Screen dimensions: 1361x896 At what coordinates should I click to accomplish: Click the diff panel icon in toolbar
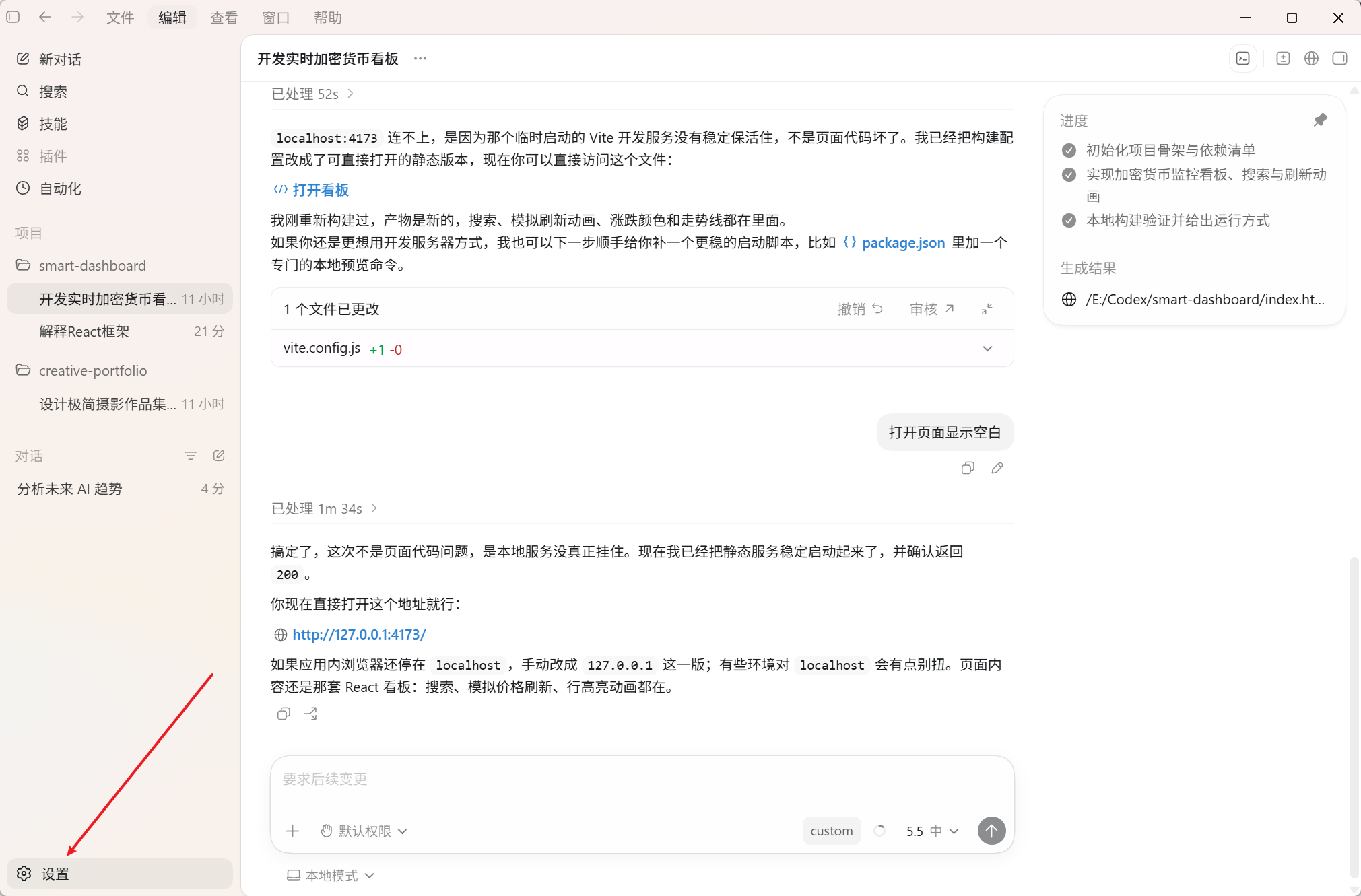pyautogui.click(x=1283, y=59)
